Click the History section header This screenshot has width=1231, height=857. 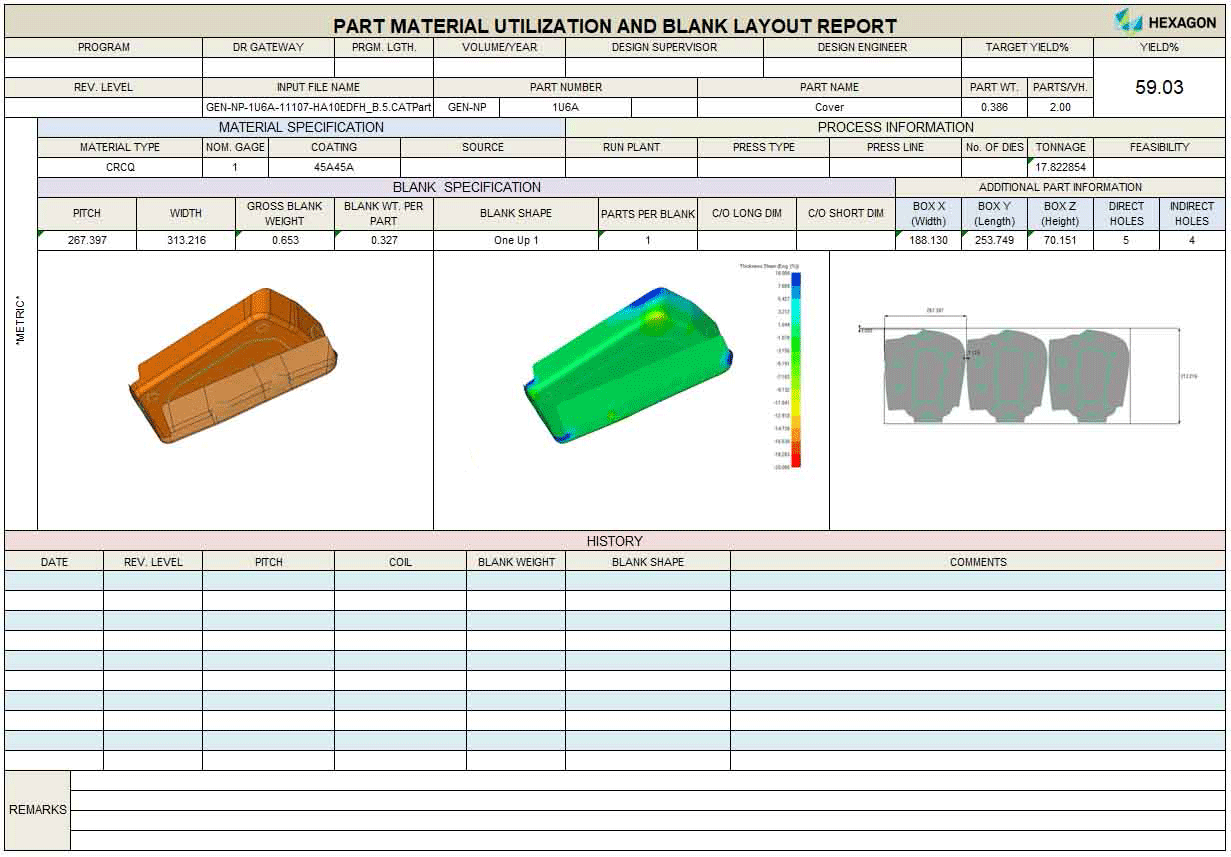[614, 541]
